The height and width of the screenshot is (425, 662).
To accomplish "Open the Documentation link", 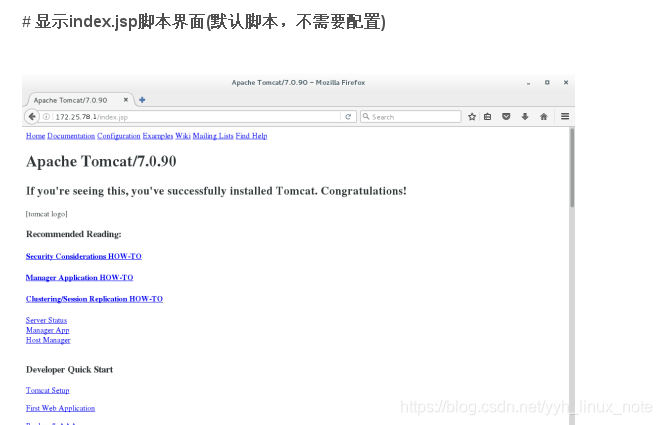I will (x=71, y=136).
